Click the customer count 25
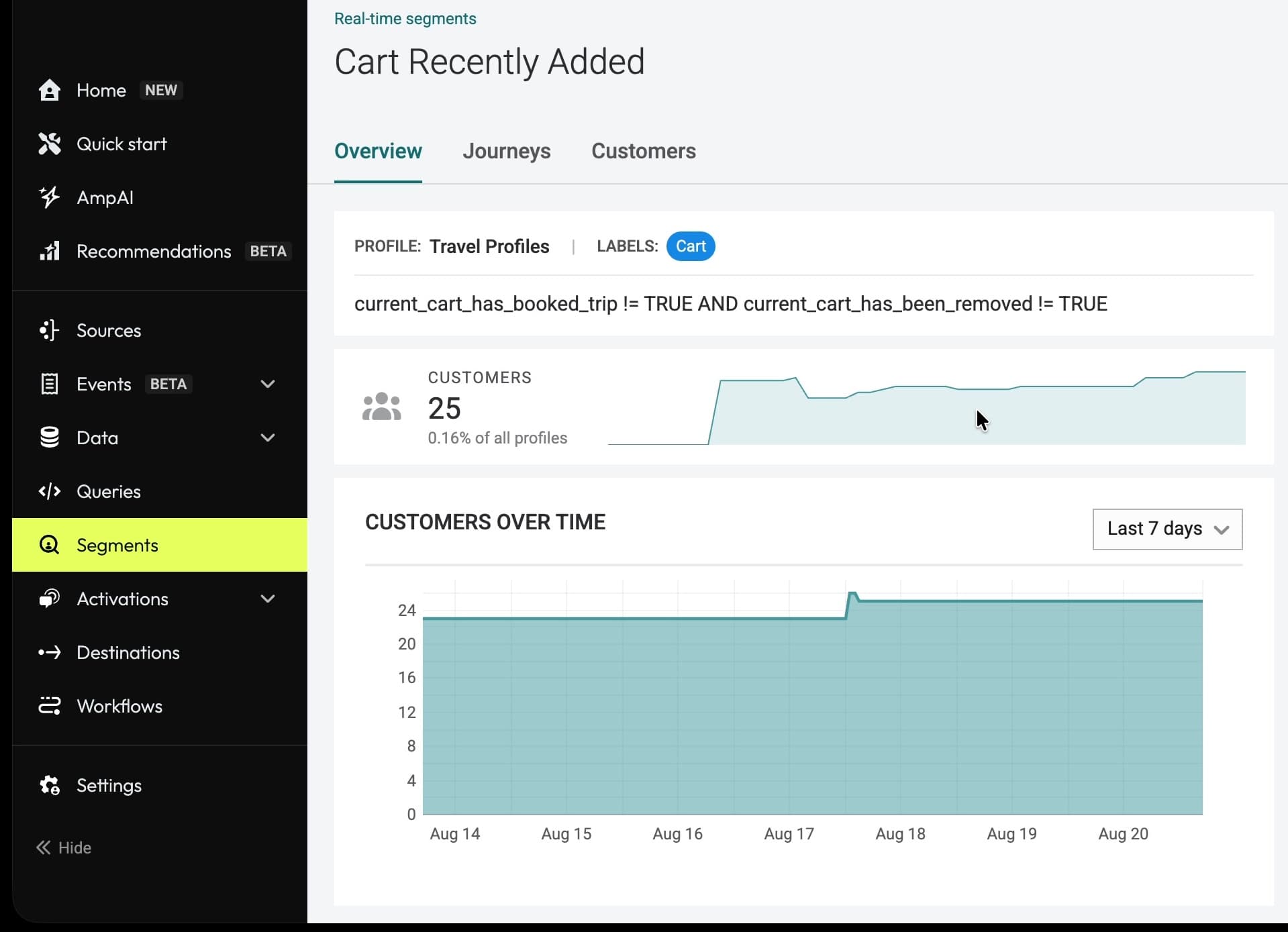Image resolution: width=1288 pixels, height=932 pixels. tap(444, 408)
